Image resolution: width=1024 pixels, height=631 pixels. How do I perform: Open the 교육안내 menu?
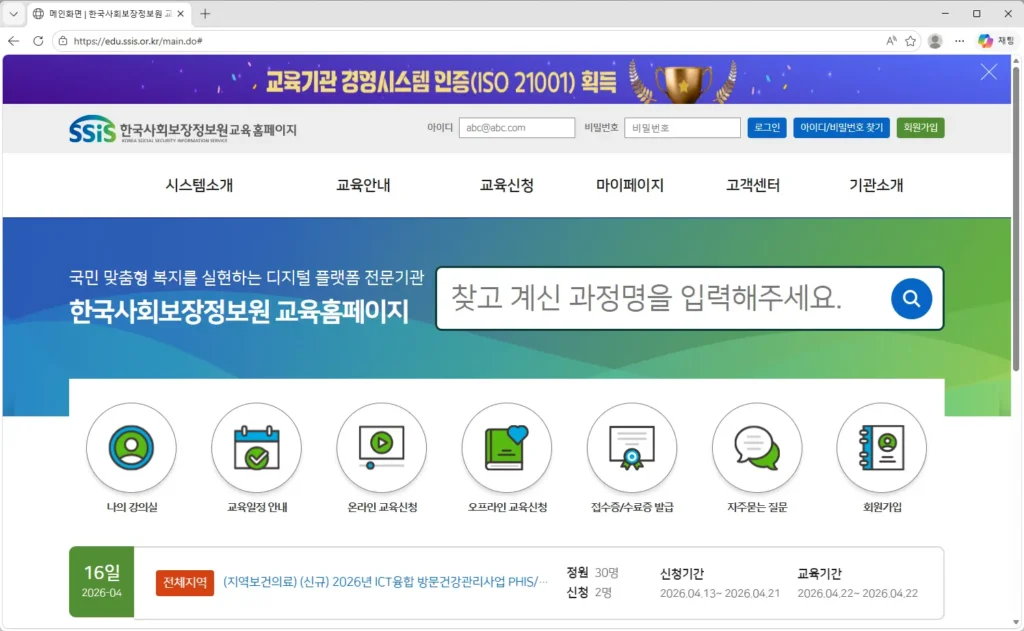[363, 185]
